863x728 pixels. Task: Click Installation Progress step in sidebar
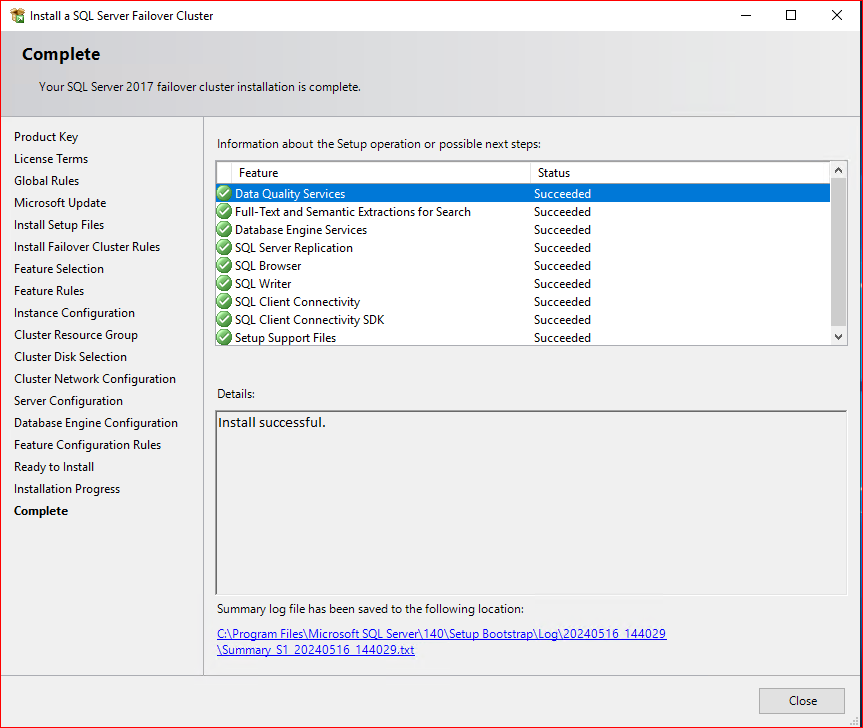(67, 489)
